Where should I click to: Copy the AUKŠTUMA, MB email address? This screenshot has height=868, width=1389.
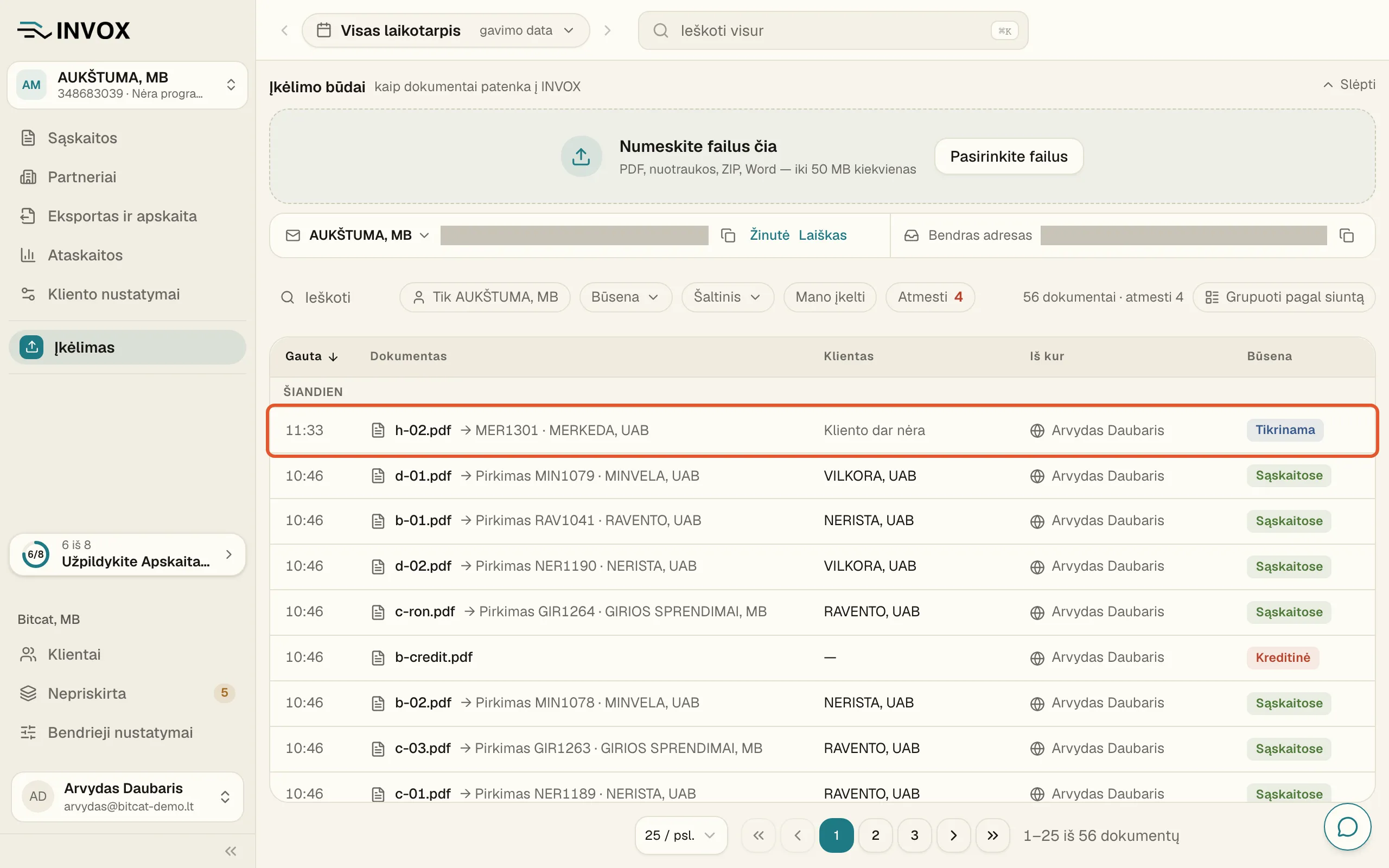point(728,235)
